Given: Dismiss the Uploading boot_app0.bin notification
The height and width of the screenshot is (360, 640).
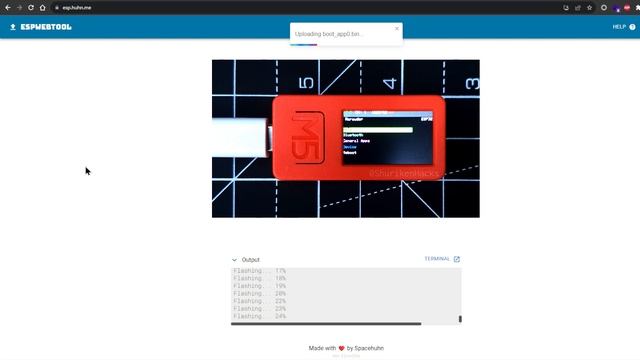Looking at the screenshot, I should pos(397,29).
